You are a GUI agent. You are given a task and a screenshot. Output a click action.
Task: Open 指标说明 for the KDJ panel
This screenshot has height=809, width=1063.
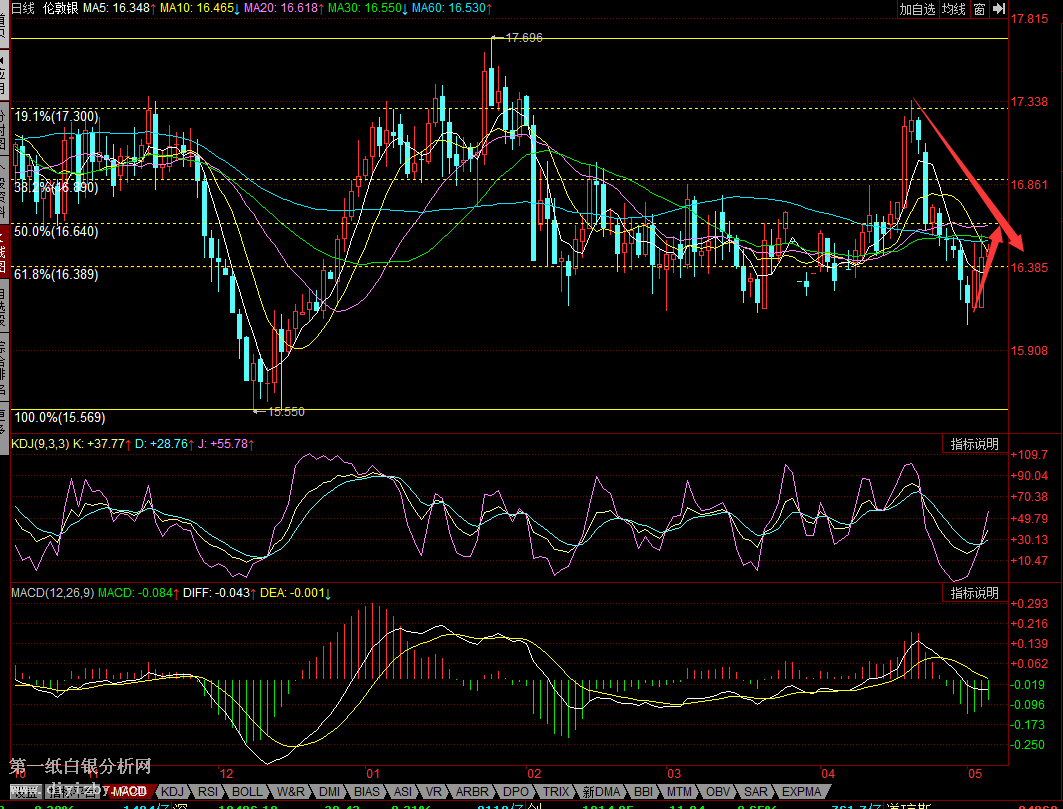(x=973, y=444)
